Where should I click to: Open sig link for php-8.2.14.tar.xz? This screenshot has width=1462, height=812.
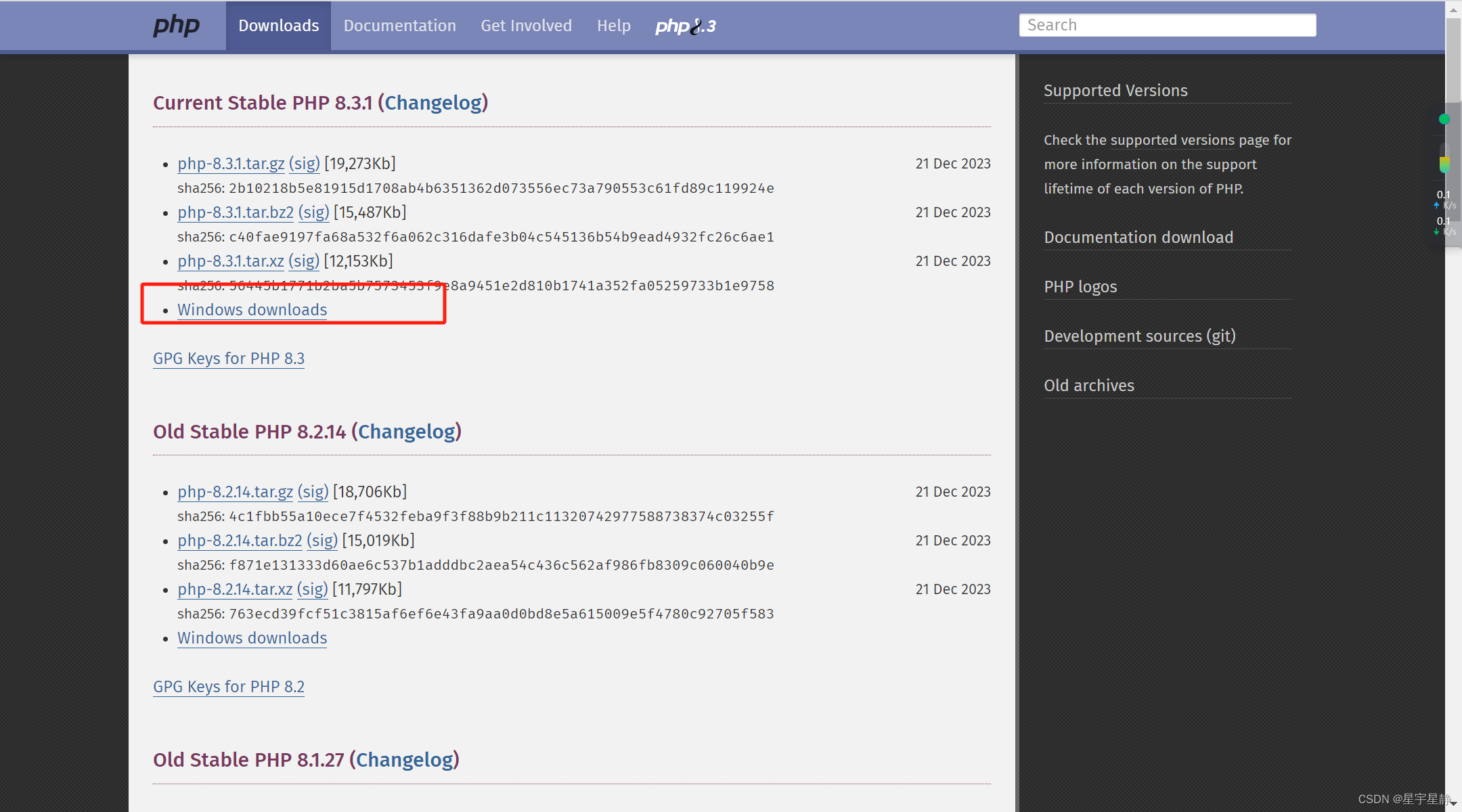coord(312,589)
